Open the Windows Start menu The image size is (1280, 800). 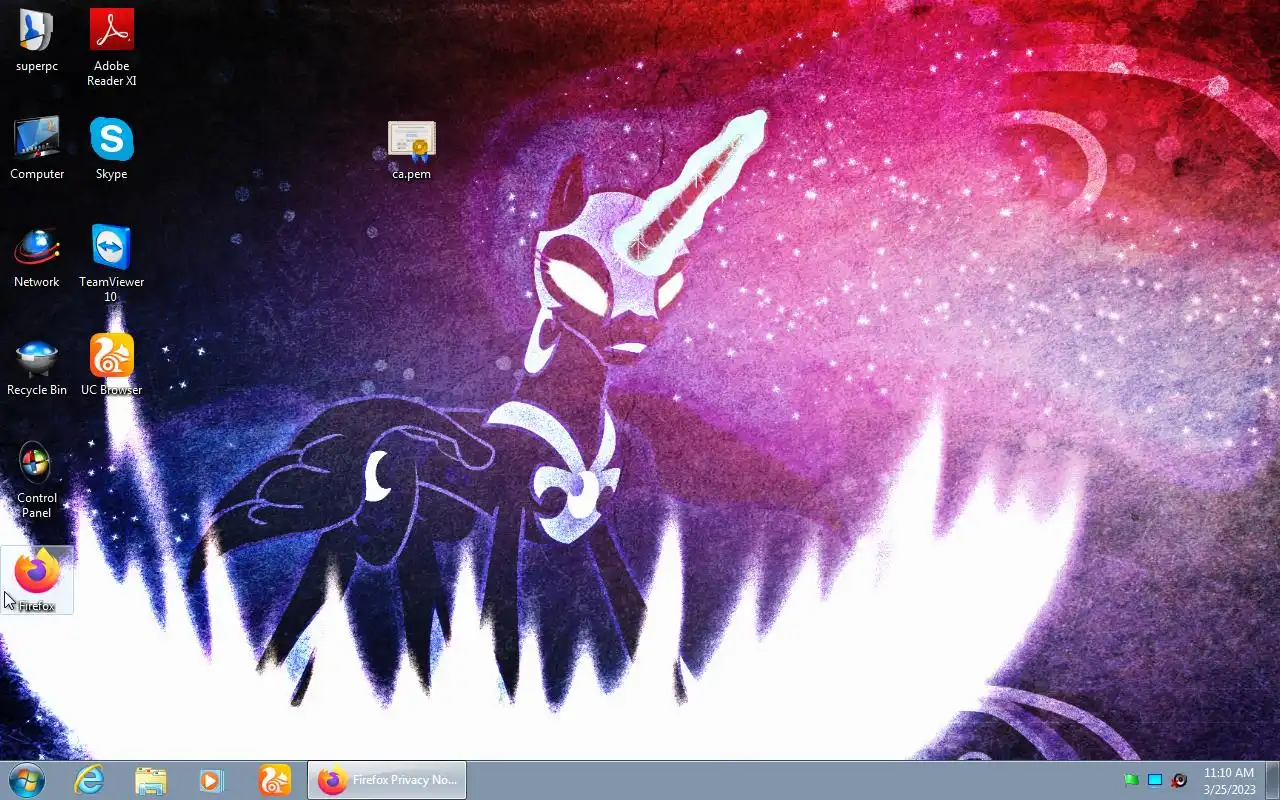point(27,780)
